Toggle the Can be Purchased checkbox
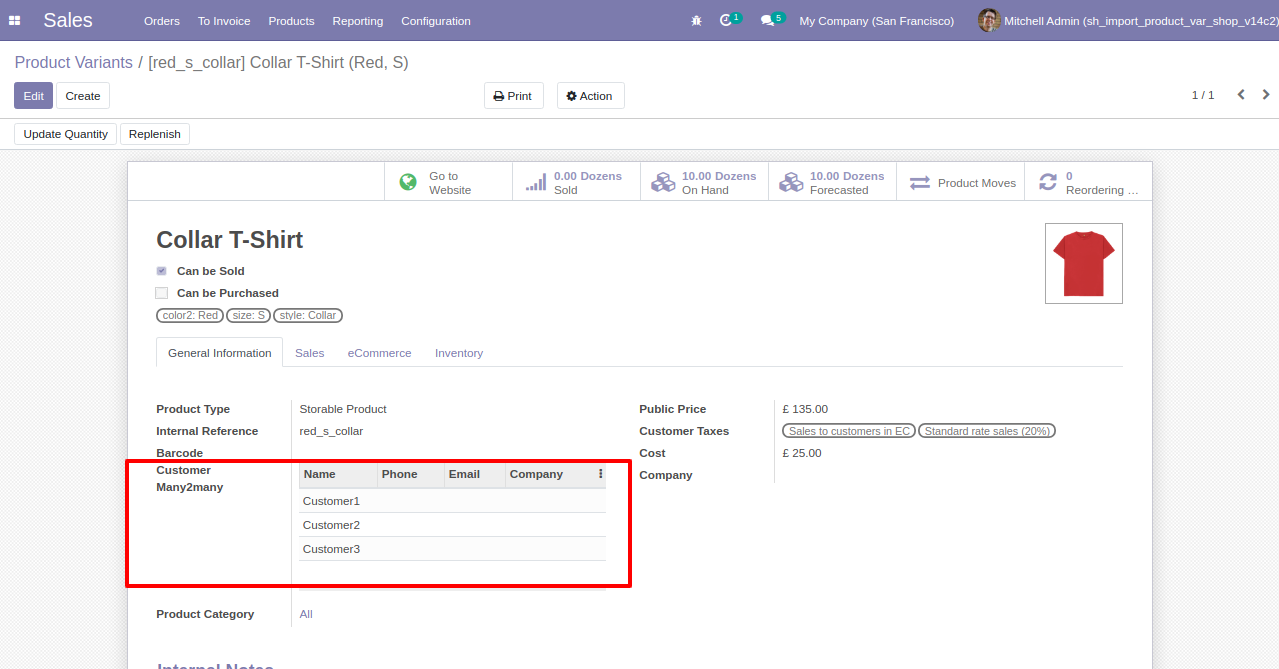Viewport: 1279px width, 669px height. point(161,293)
